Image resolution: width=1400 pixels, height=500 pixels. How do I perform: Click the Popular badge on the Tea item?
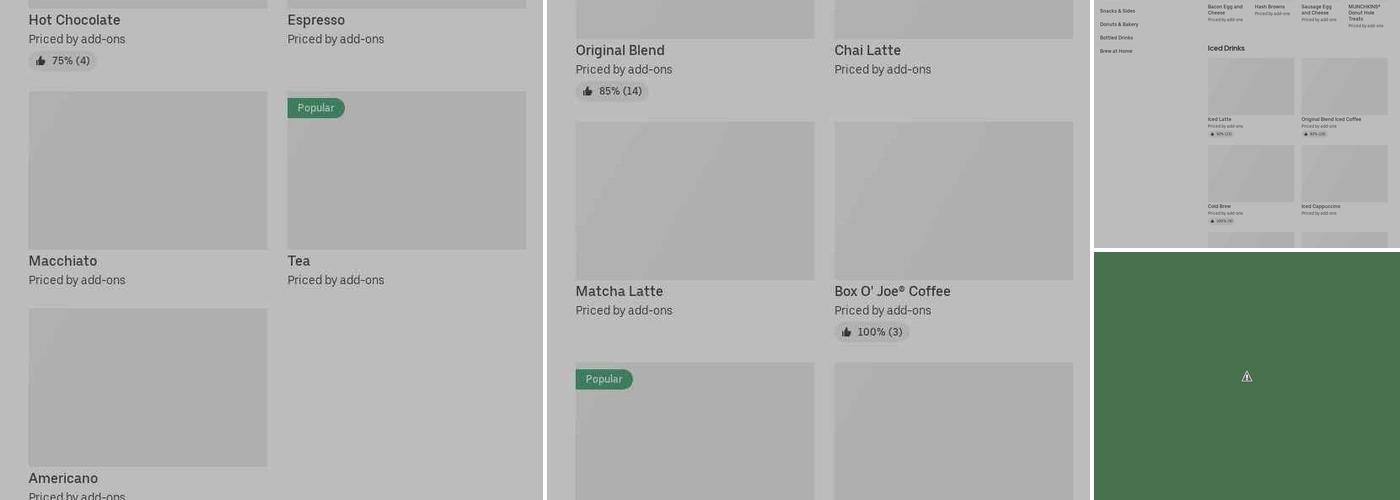pyautogui.click(x=316, y=108)
